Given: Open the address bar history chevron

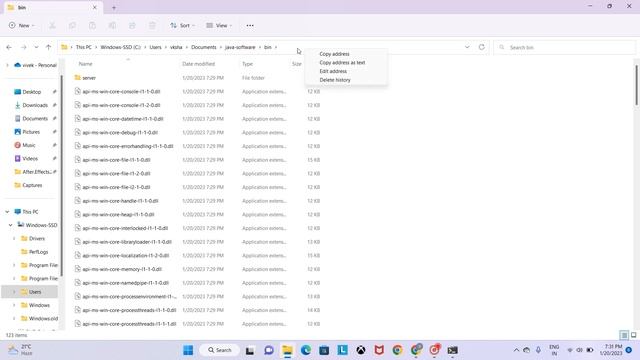Looking at the screenshot, I should click(467, 47).
